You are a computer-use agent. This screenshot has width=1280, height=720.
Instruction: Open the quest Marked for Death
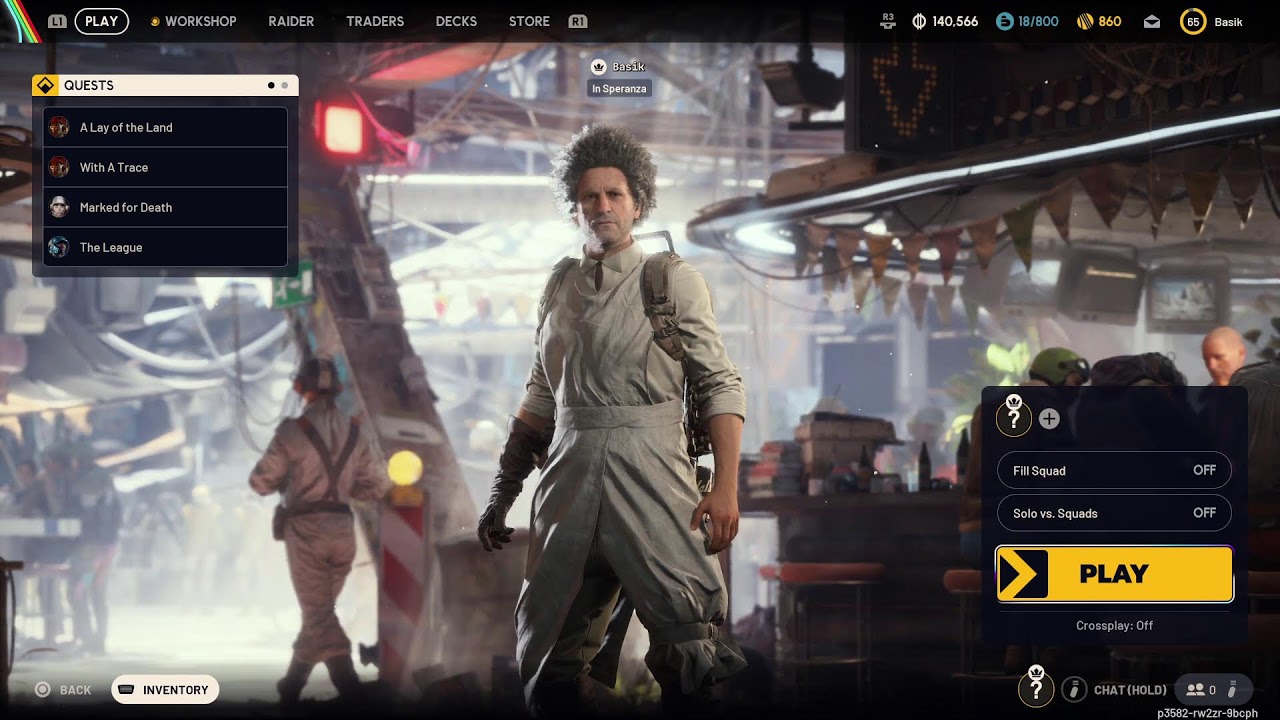click(166, 207)
